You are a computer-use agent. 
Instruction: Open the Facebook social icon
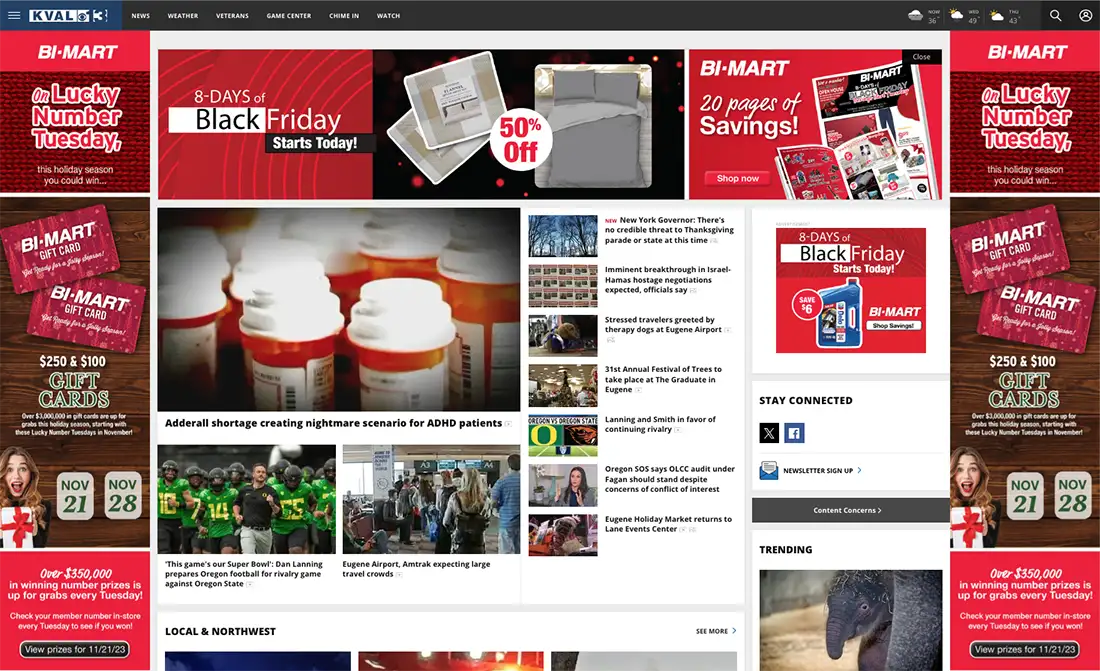click(794, 433)
